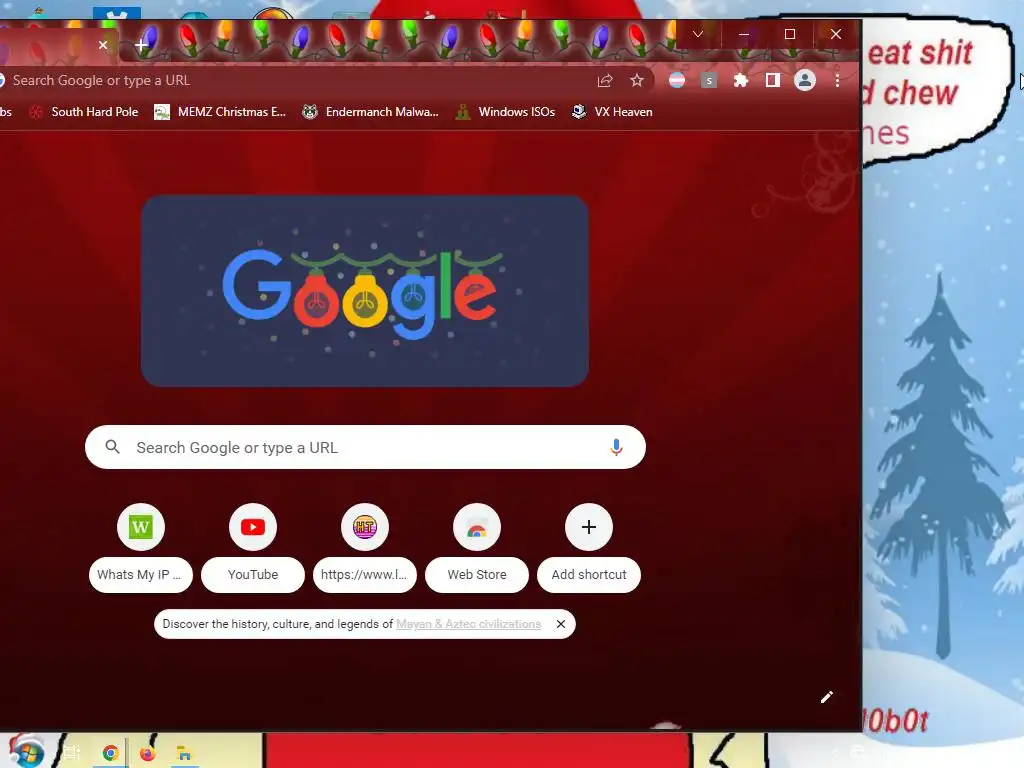Screen dimensions: 1024x768
Task: Open Task View on the taskbar
Action: [x=71, y=753]
